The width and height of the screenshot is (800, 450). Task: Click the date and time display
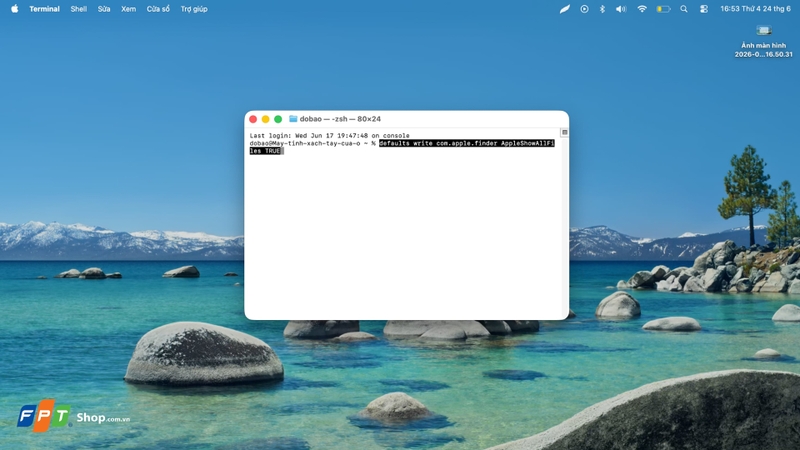tap(756, 9)
